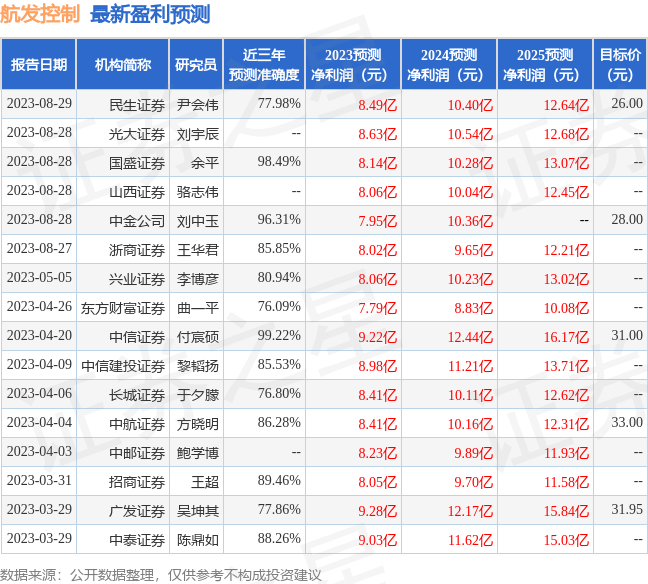This screenshot has height=584, width=648.
Task: Click the 机构简称 column header
Action: (123, 64)
